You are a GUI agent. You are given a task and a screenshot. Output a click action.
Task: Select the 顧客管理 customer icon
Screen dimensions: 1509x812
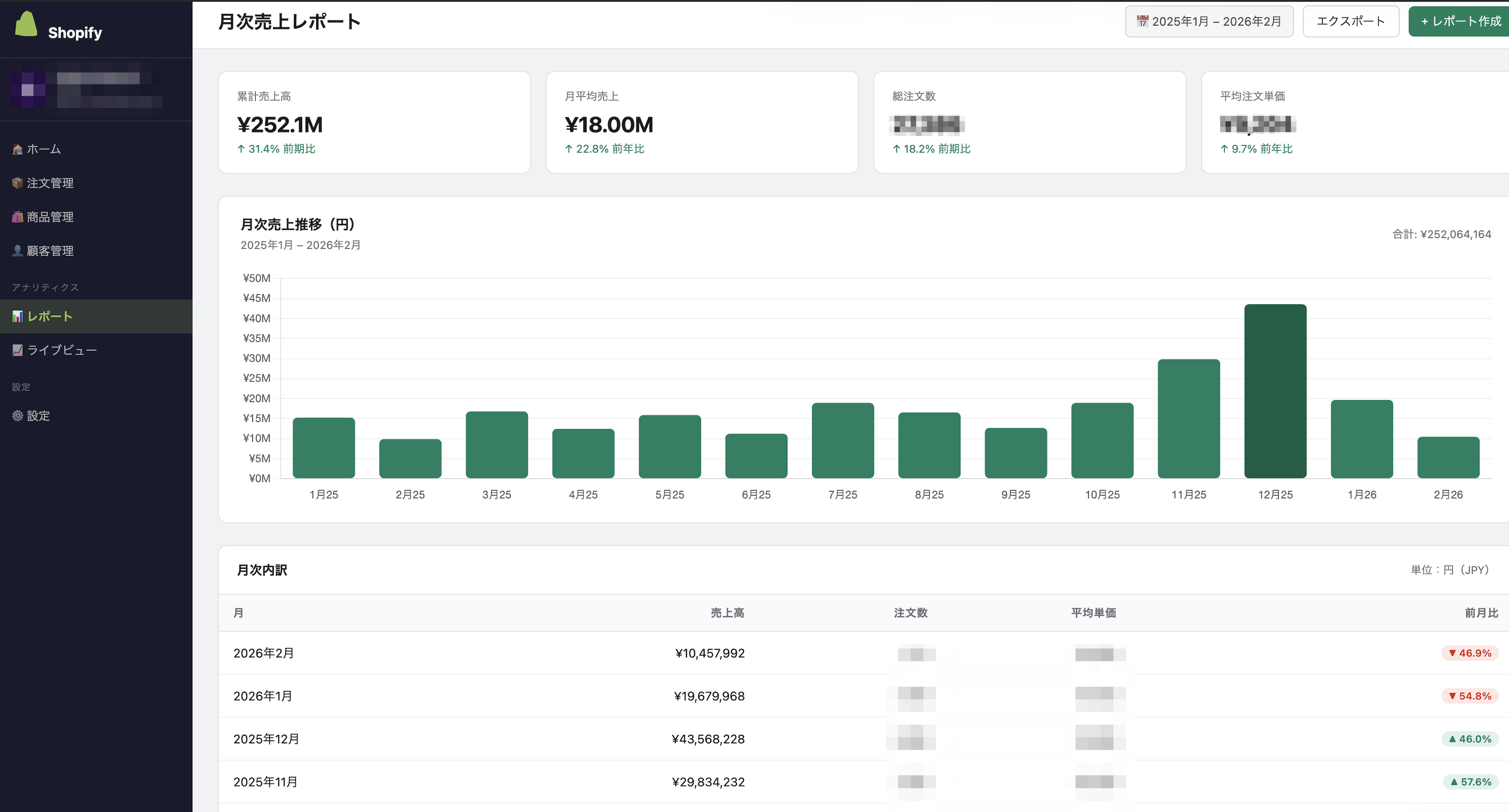pyautogui.click(x=17, y=251)
